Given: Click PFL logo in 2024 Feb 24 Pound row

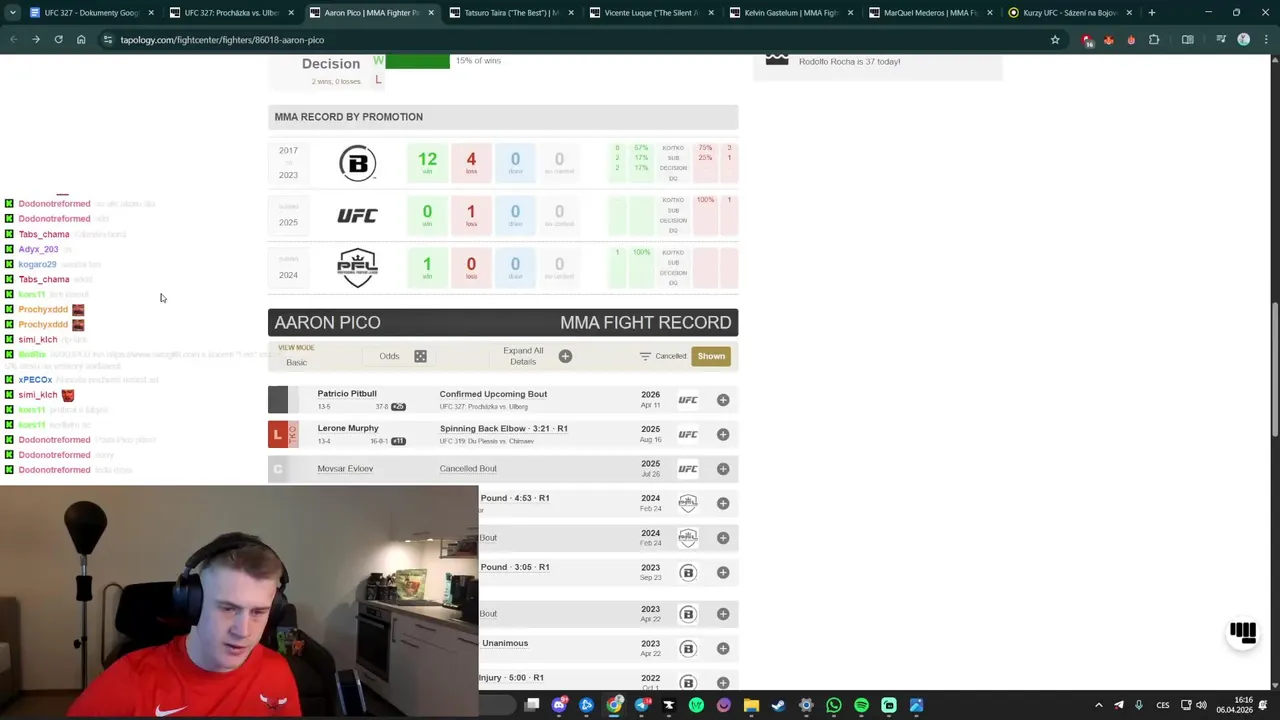Looking at the screenshot, I should 688,503.
